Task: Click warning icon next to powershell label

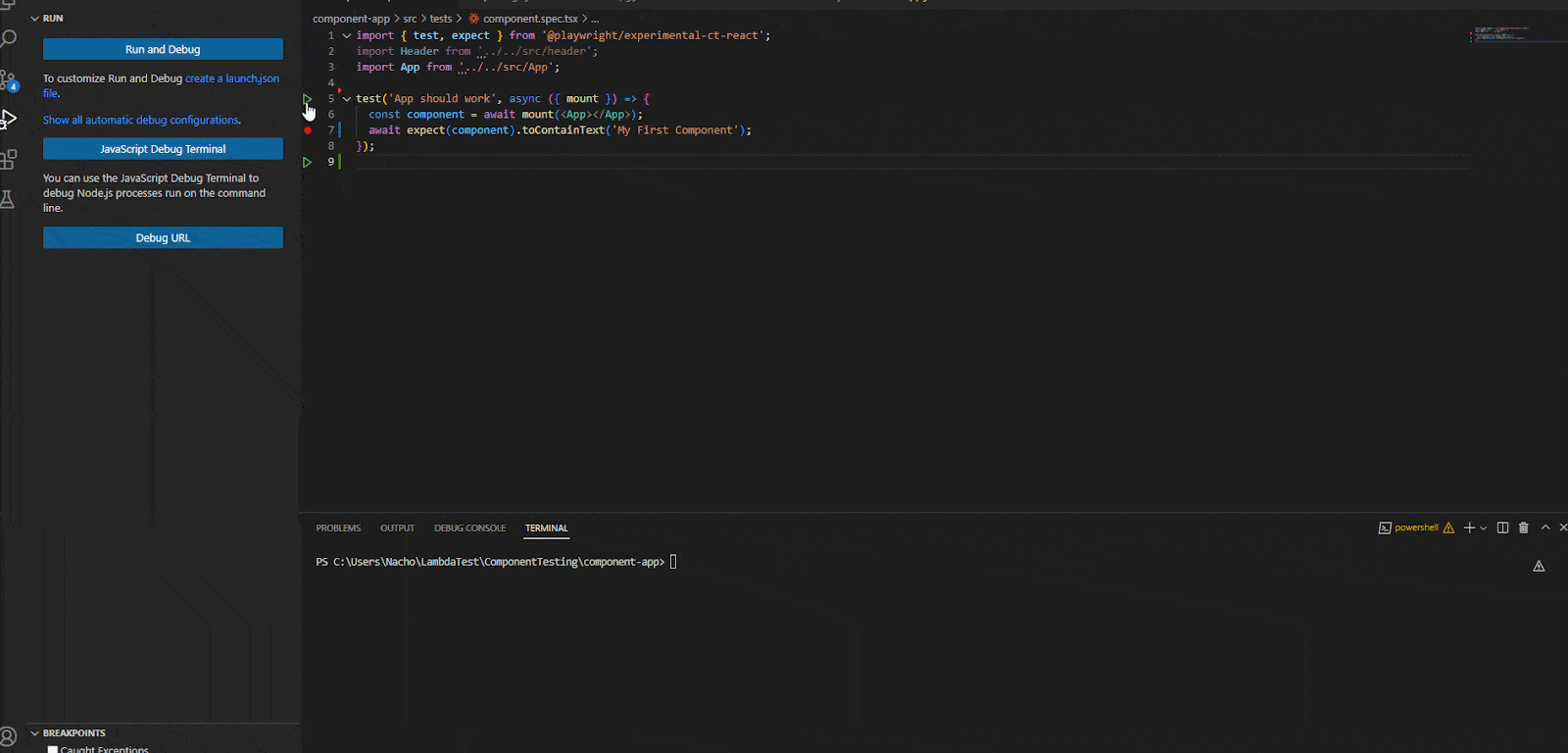Action: click(x=1448, y=527)
